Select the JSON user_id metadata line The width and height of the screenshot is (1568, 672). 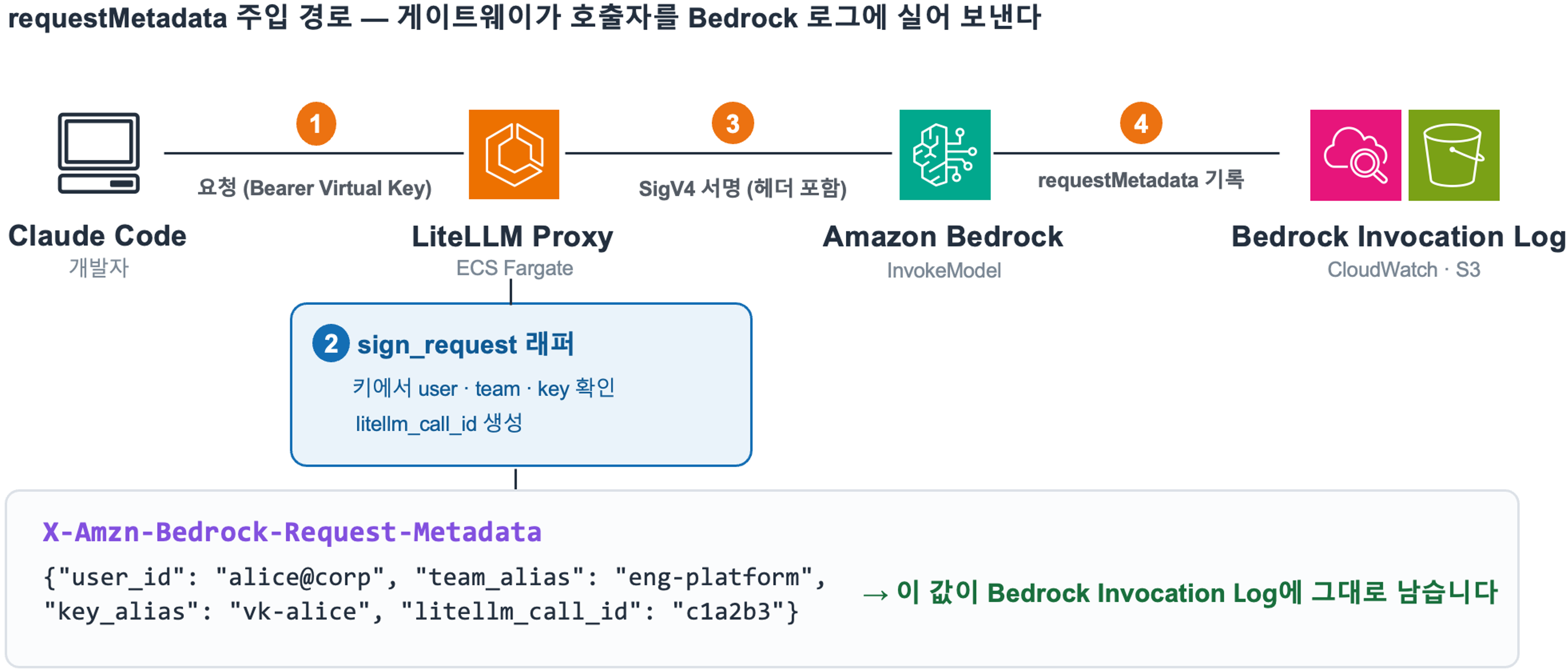coord(434,577)
